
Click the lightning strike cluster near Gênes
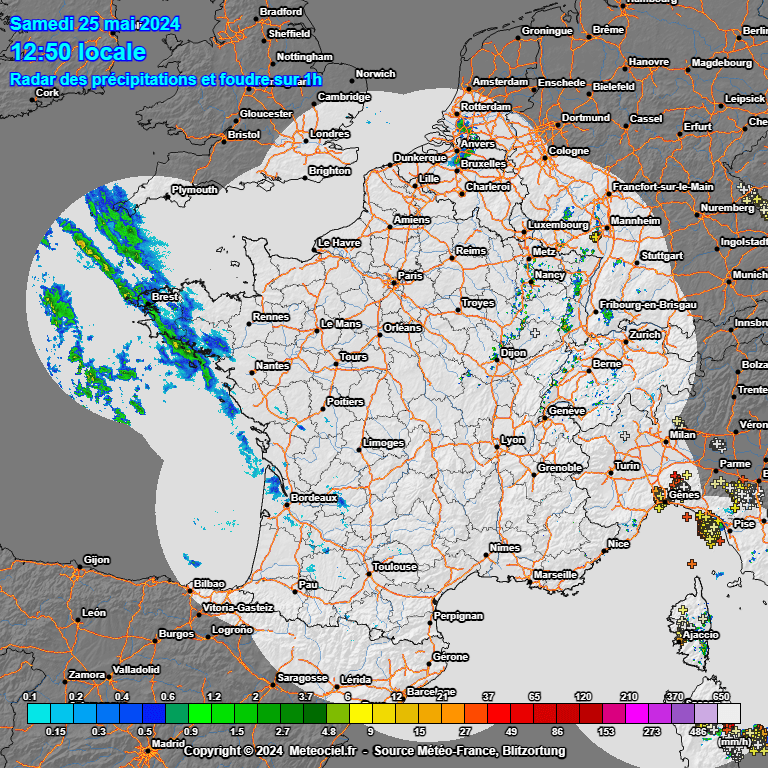(662, 496)
